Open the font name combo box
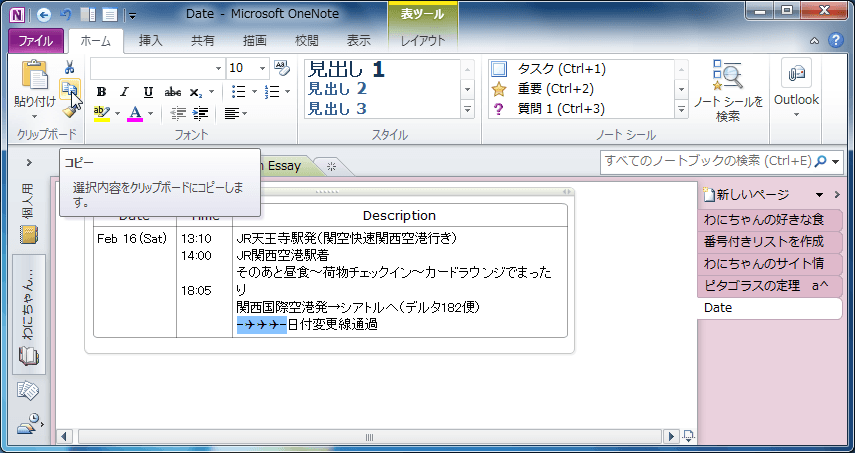This screenshot has height=453, width=855. click(x=158, y=68)
